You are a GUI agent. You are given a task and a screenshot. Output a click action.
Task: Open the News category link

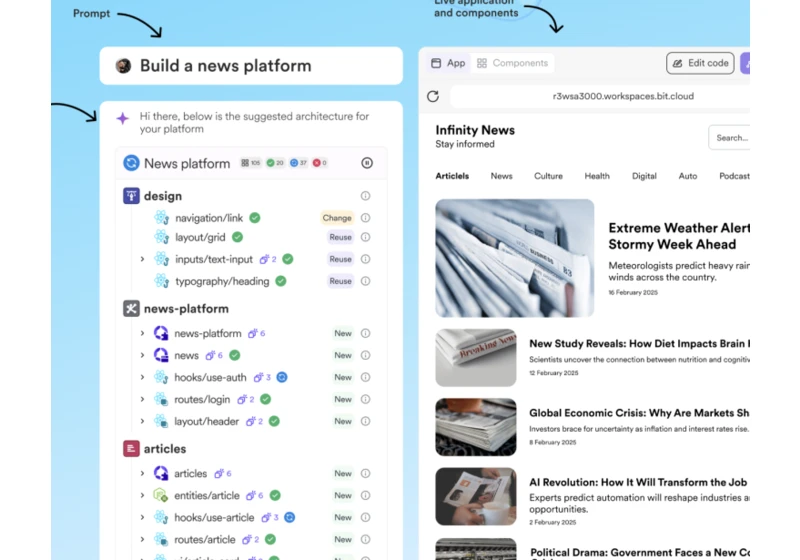coord(502,176)
